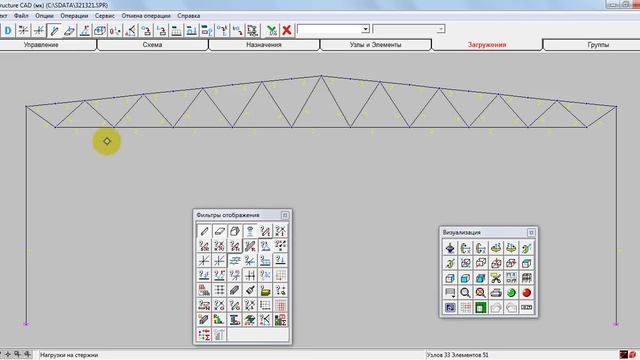The height and width of the screenshot is (360, 640).
Task: Click status text Нагрузки на стержни
Action: pos(69,355)
